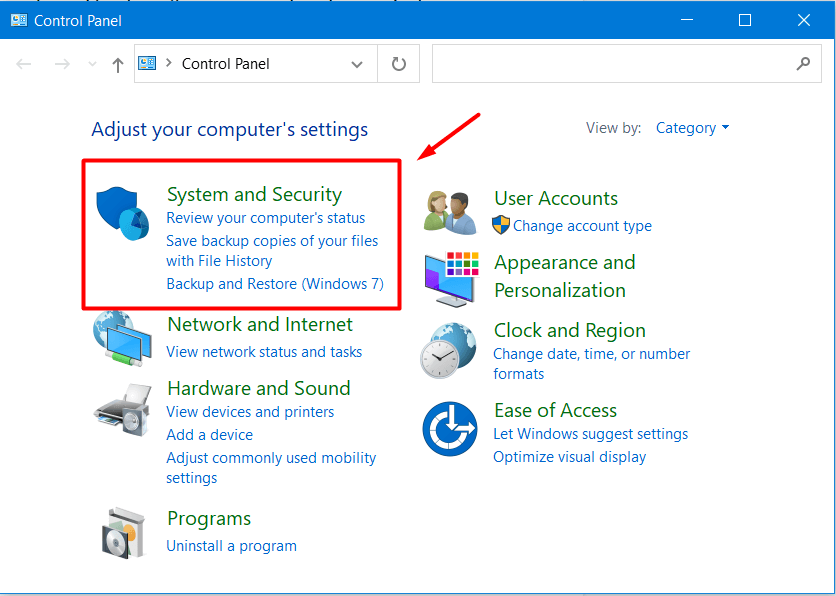
Task: Click the Hardware and Sound printer icon
Action: coord(123,409)
